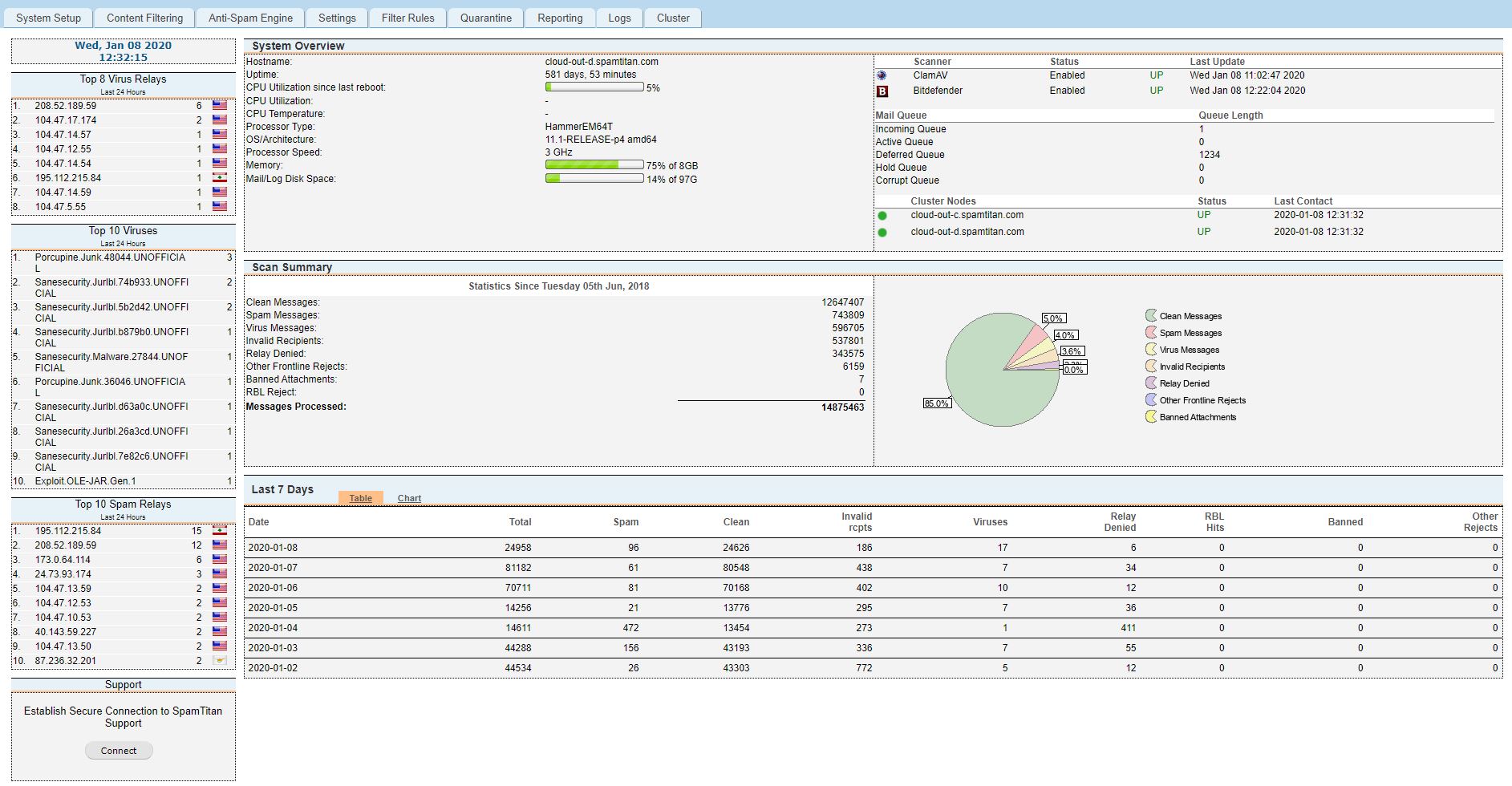1512x786 pixels.
Task: Go to the Reporting tab
Action: [x=560, y=18]
